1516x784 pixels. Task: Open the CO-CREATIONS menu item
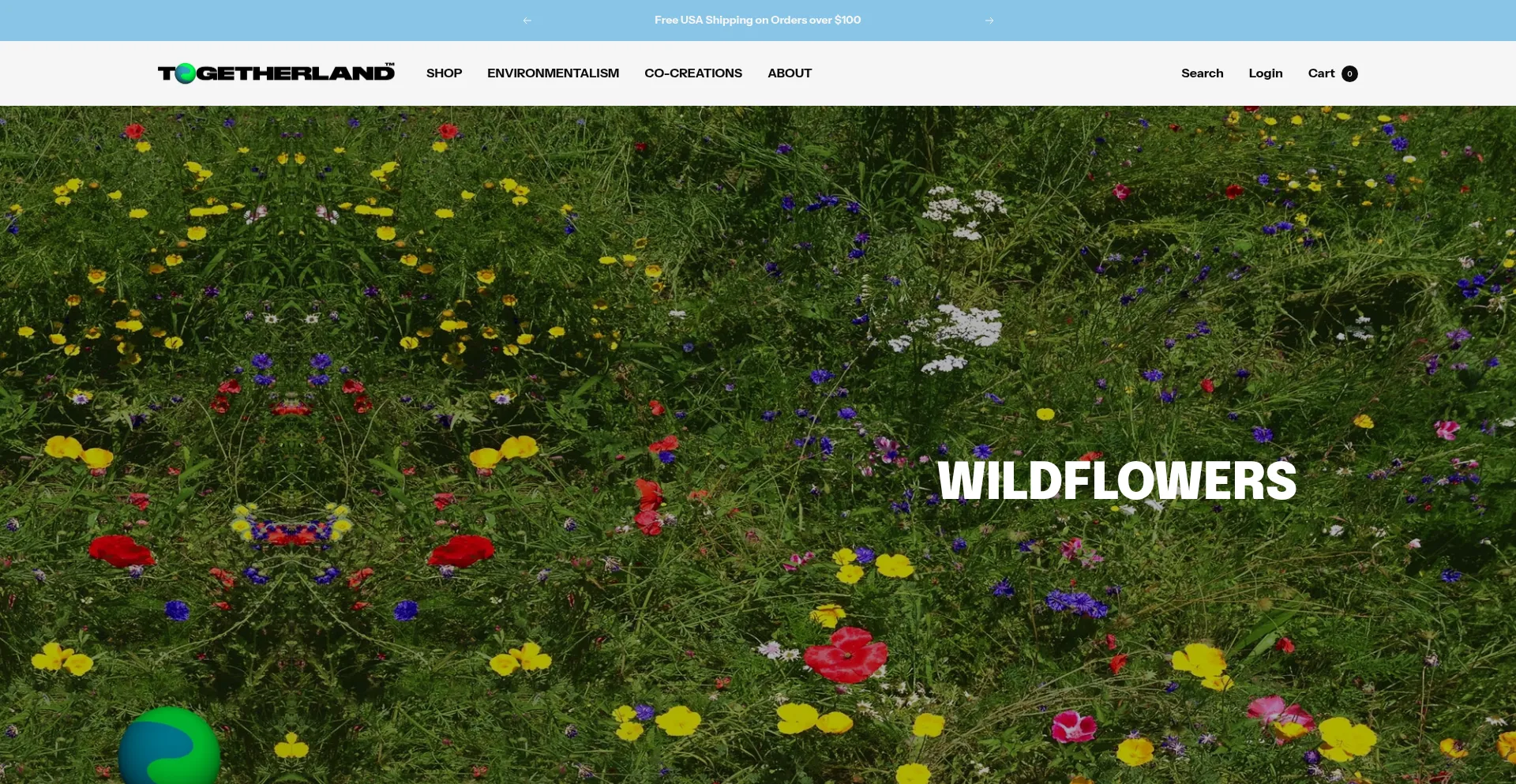693,73
